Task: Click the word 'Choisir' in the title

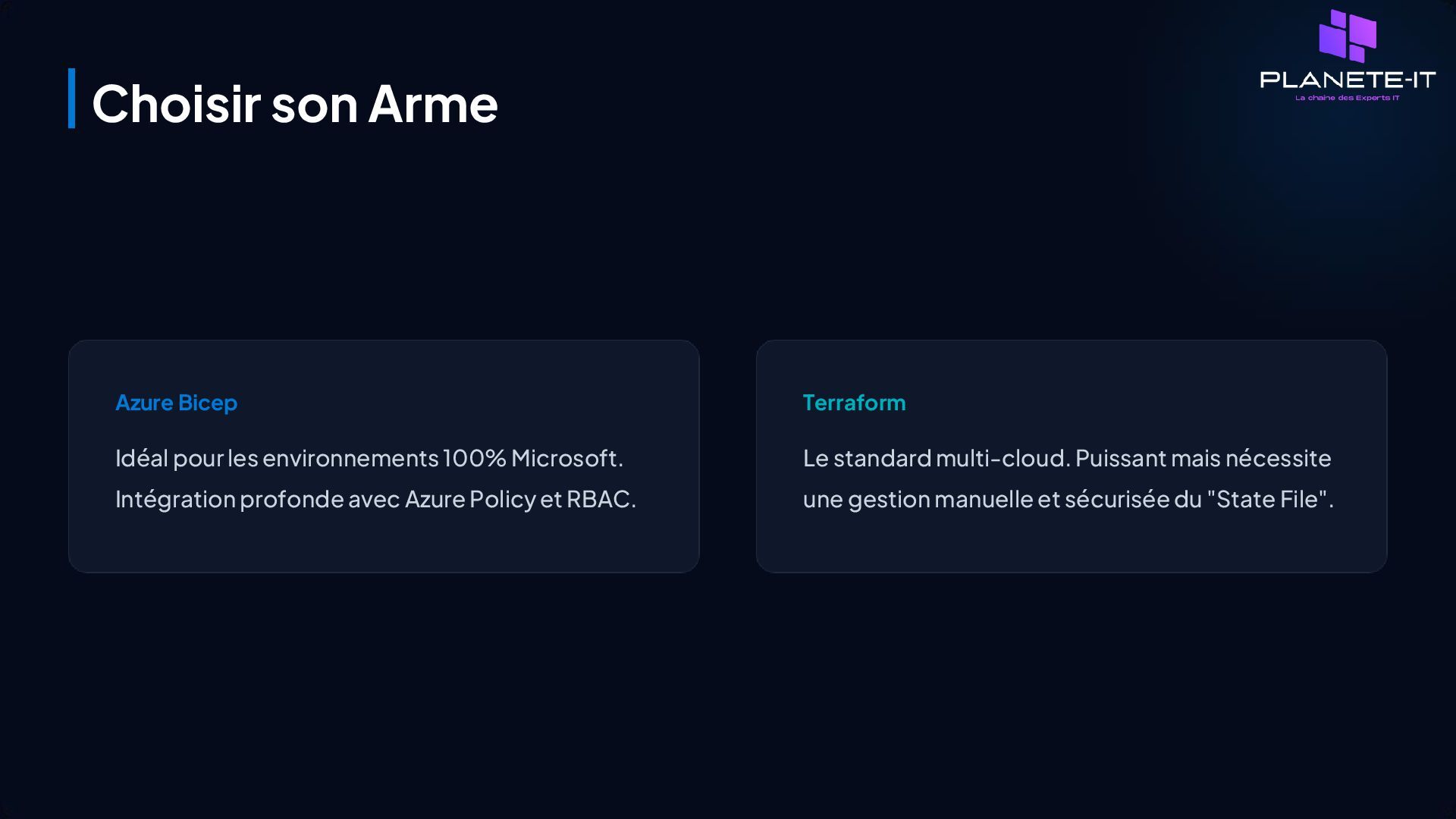Action: click(x=176, y=103)
